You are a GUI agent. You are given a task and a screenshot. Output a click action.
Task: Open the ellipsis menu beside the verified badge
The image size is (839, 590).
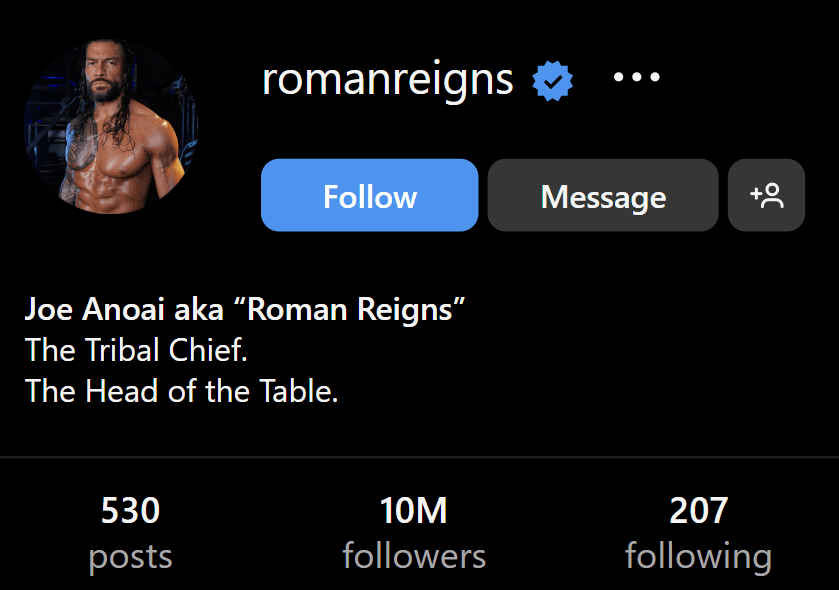[x=636, y=78]
